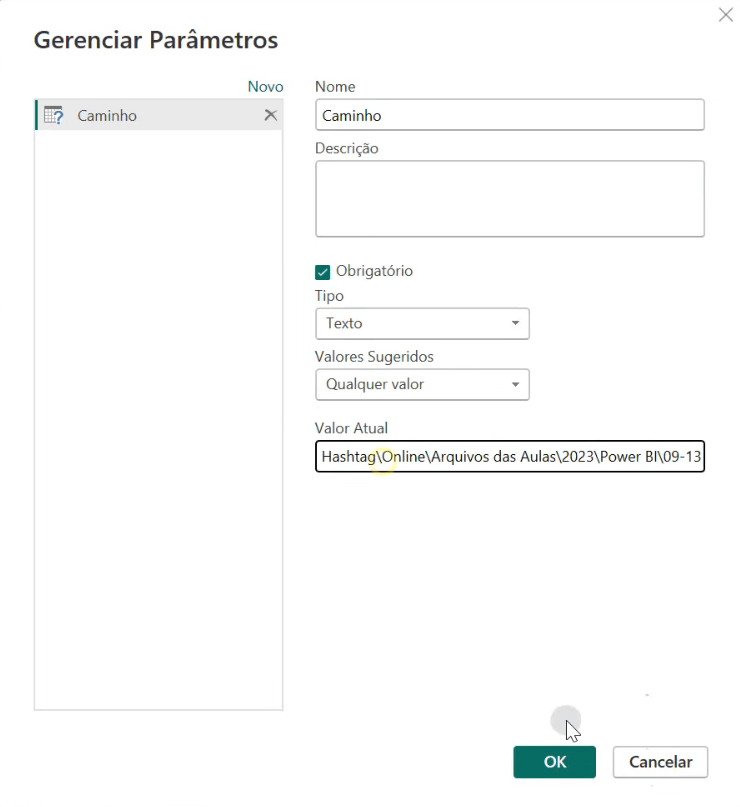Click Novo to create a parameter
The image size is (740, 807).
[x=266, y=86]
